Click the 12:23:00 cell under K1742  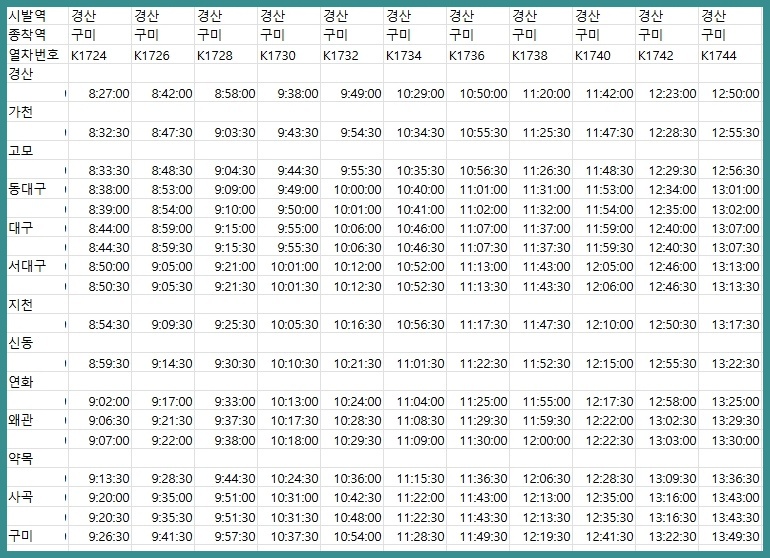[x=666, y=93]
